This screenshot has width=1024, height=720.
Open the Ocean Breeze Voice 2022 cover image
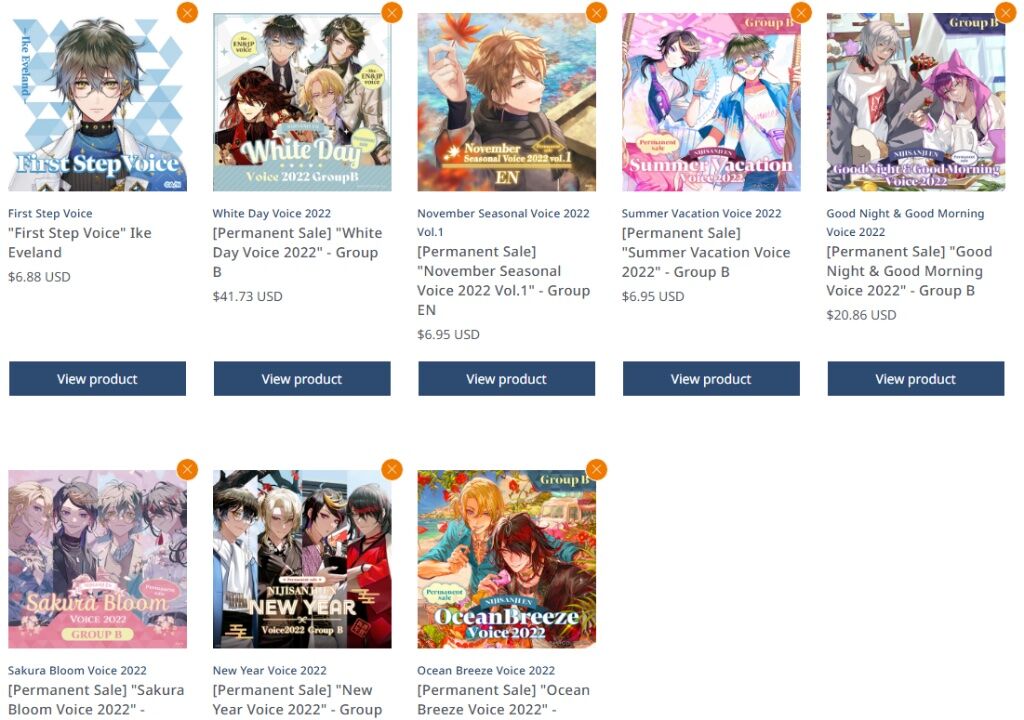(506, 559)
